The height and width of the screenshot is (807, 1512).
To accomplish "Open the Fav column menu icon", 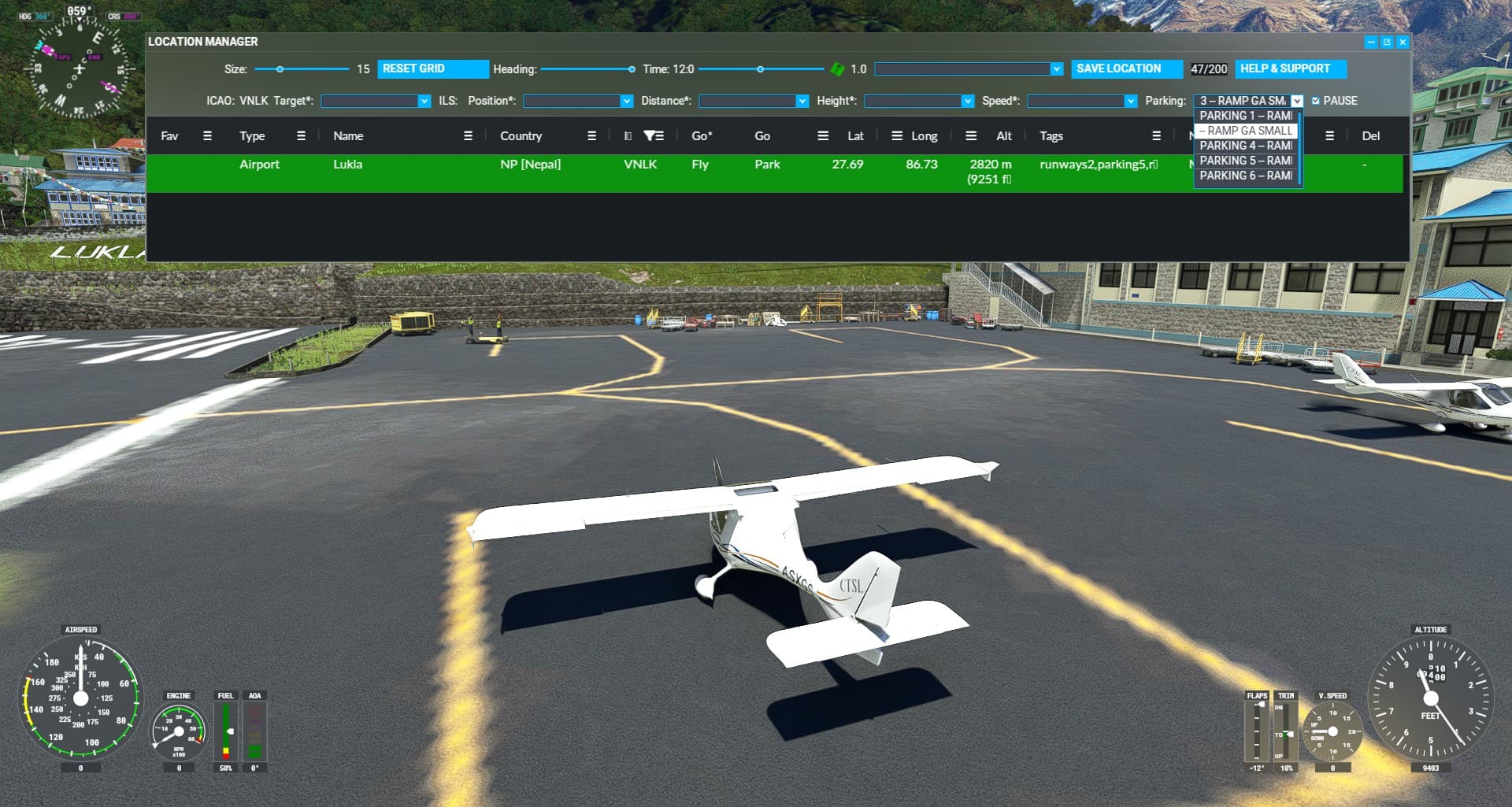I will (207, 136).
